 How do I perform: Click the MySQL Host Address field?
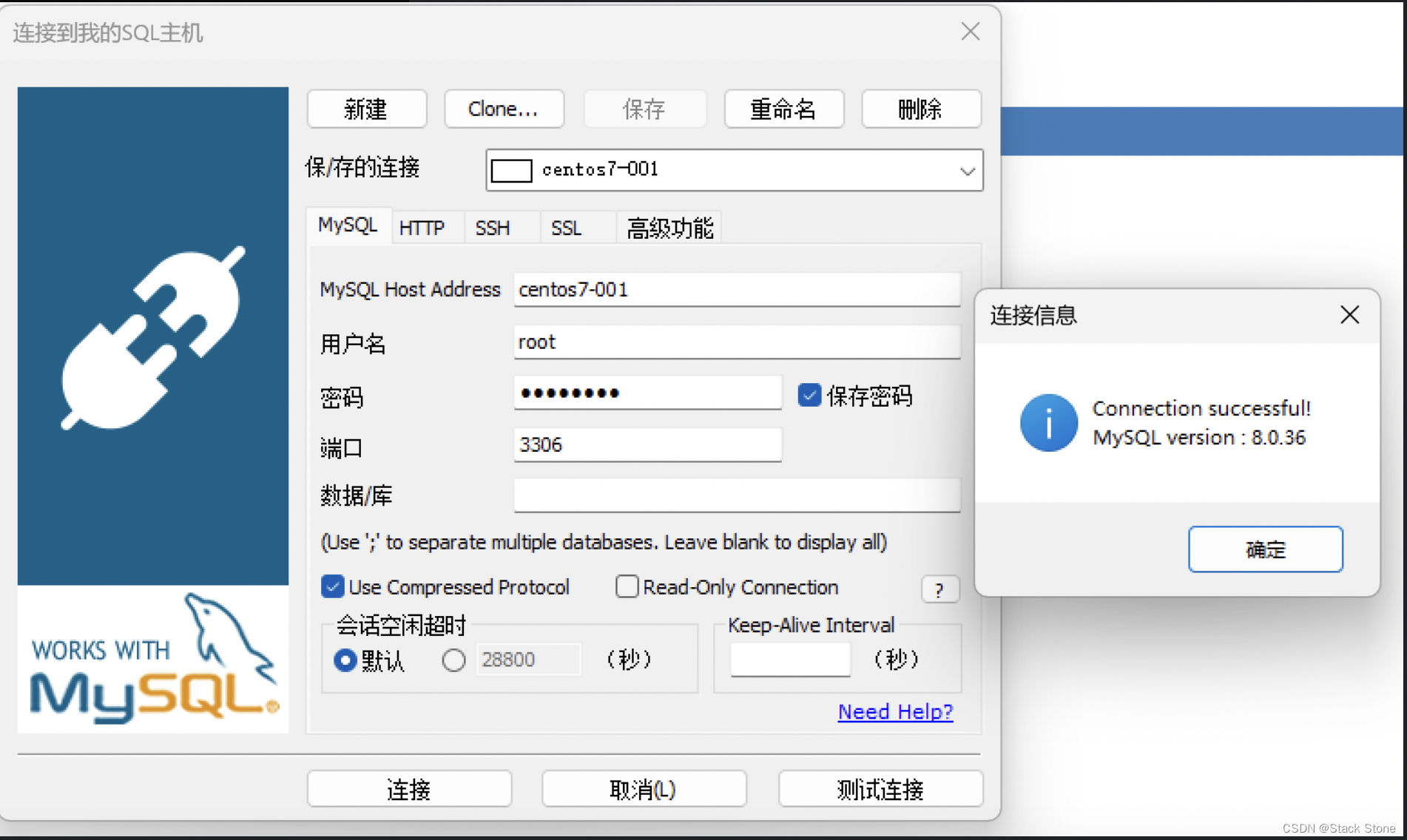point(737,290)
